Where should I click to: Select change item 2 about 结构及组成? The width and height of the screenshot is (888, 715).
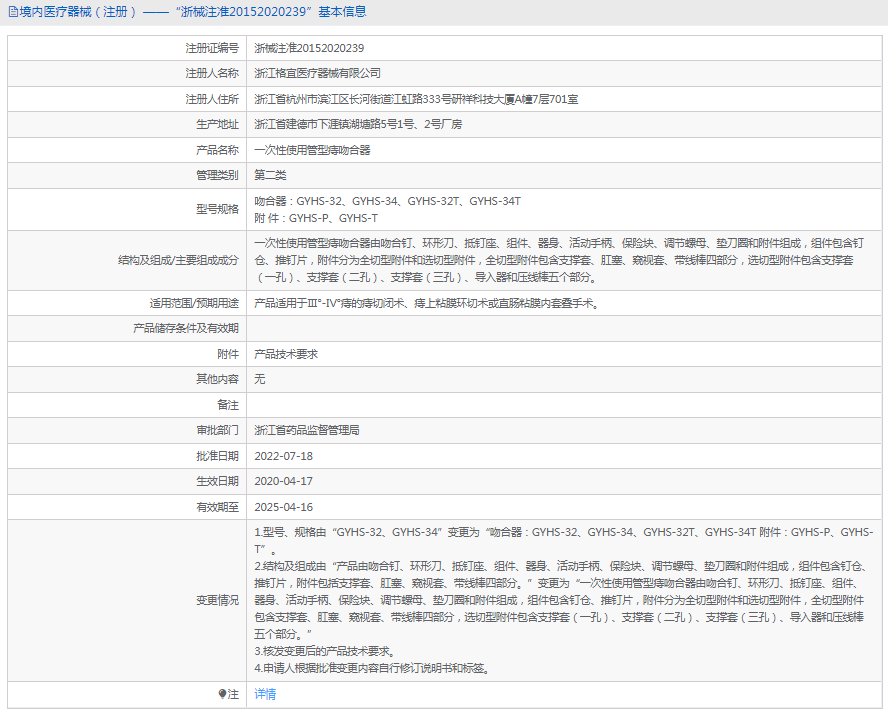click(x=559, y=600)
